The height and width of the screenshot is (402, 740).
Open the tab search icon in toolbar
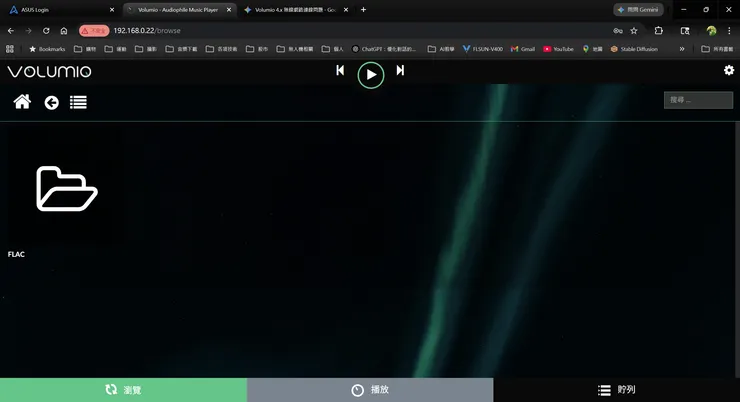pyautogui.click(x=685, y=31)
